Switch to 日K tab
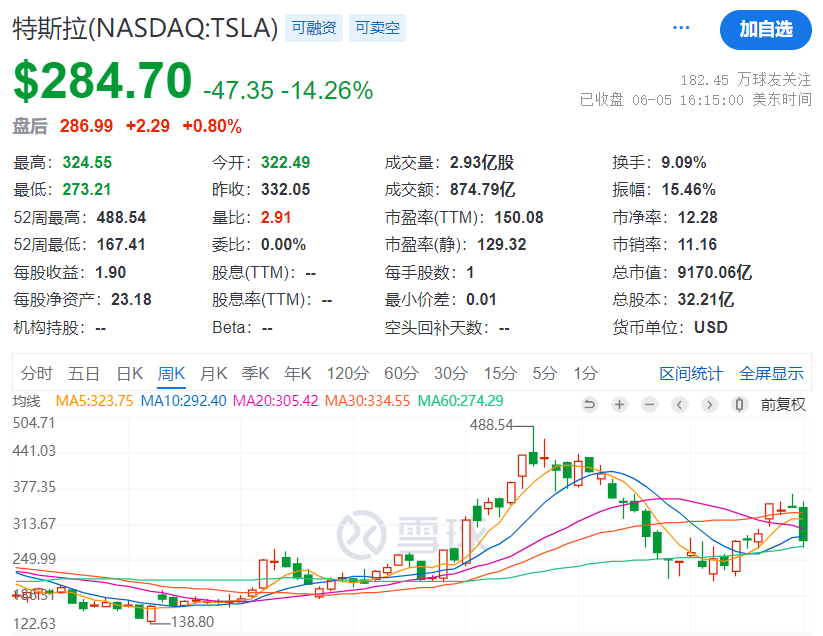This screenshot has width=823, height=636. pyautogui.click(x=130, y=374)
